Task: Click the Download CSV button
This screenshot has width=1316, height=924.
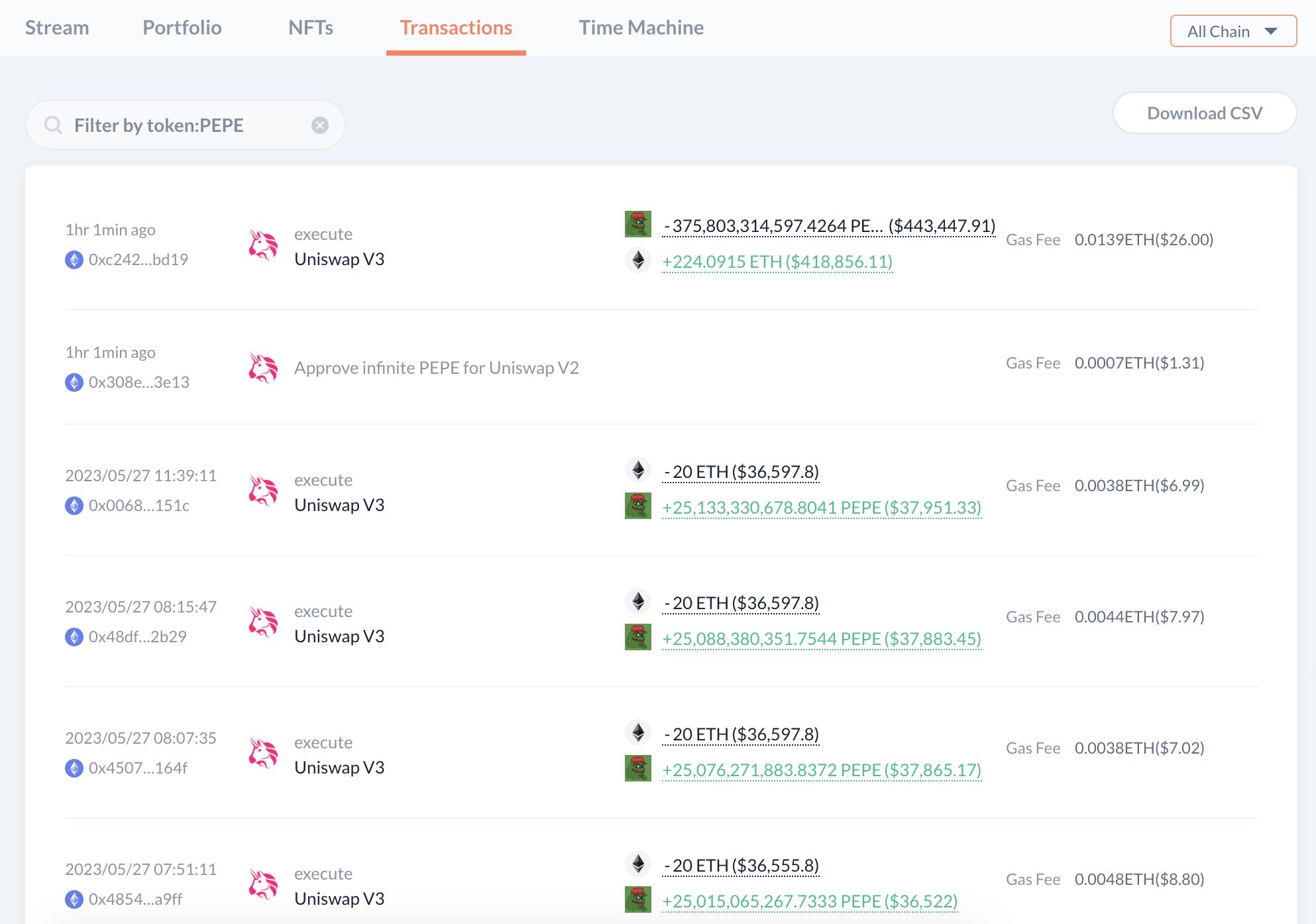Action: point(1205,113)
